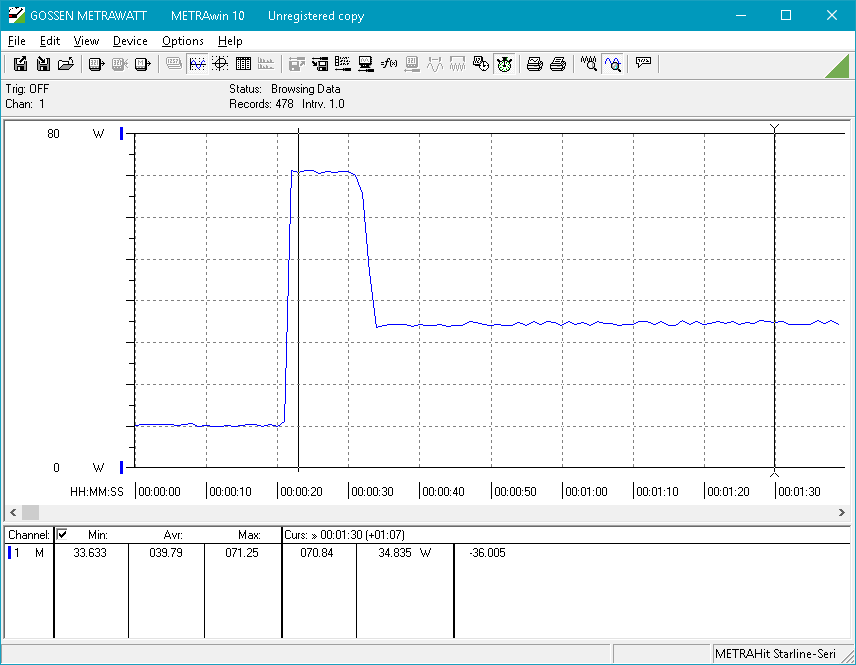Screen dimensions: 856x665
Task: Click the f(x) math function icon
Action: (x=389, y=64)
